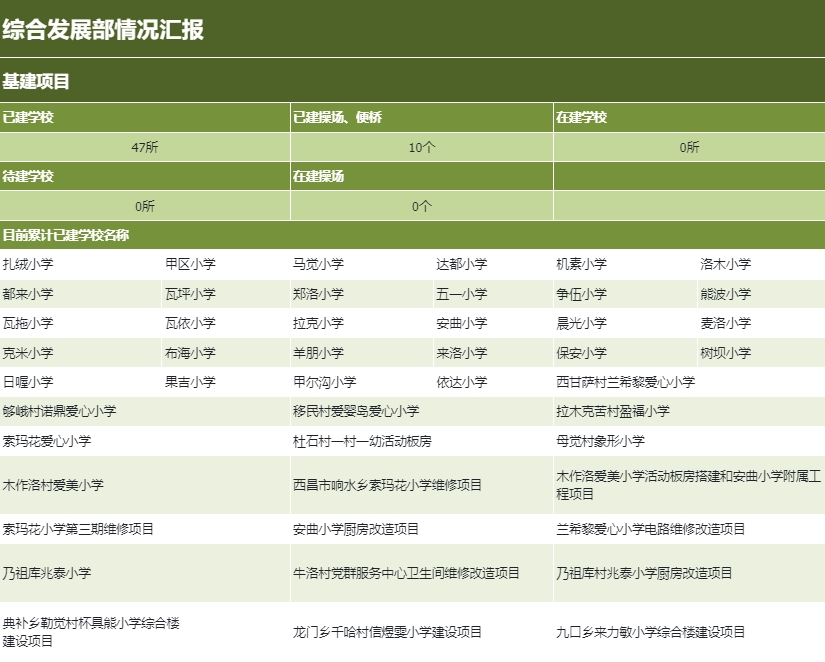Viewport: 825px width, 662px height.
Task: Click the 10个 value cell
Action: click(421, 147)
